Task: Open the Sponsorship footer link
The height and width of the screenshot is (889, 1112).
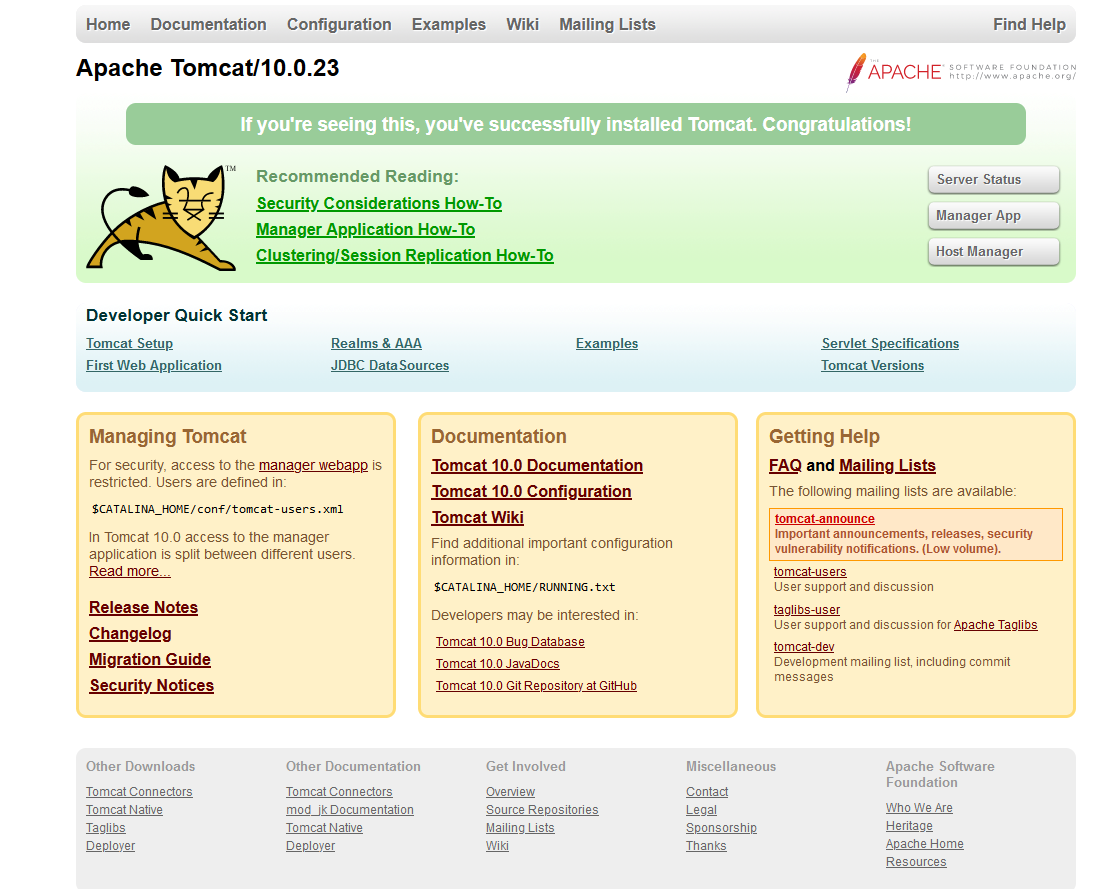Action: tap(721, 828)
